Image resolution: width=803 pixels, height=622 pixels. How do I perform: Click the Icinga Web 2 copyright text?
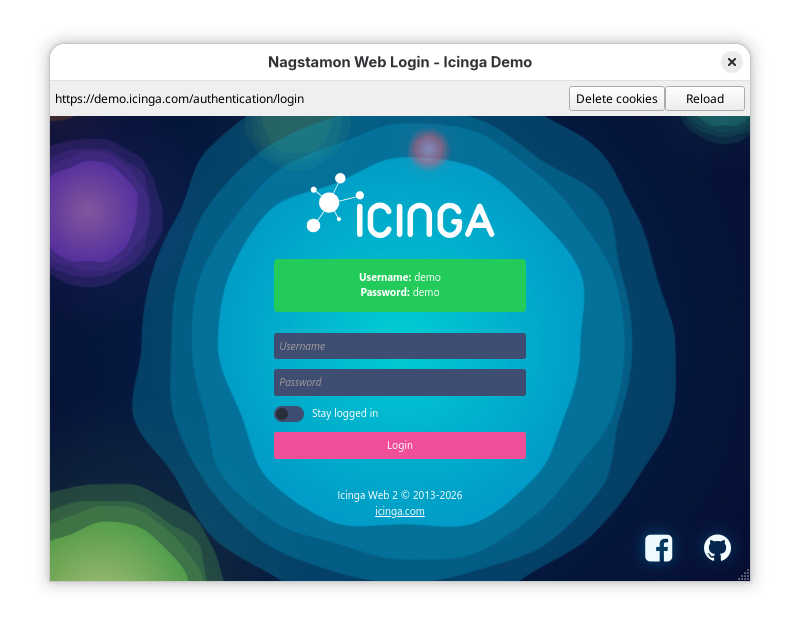click(x=399, y=494)
